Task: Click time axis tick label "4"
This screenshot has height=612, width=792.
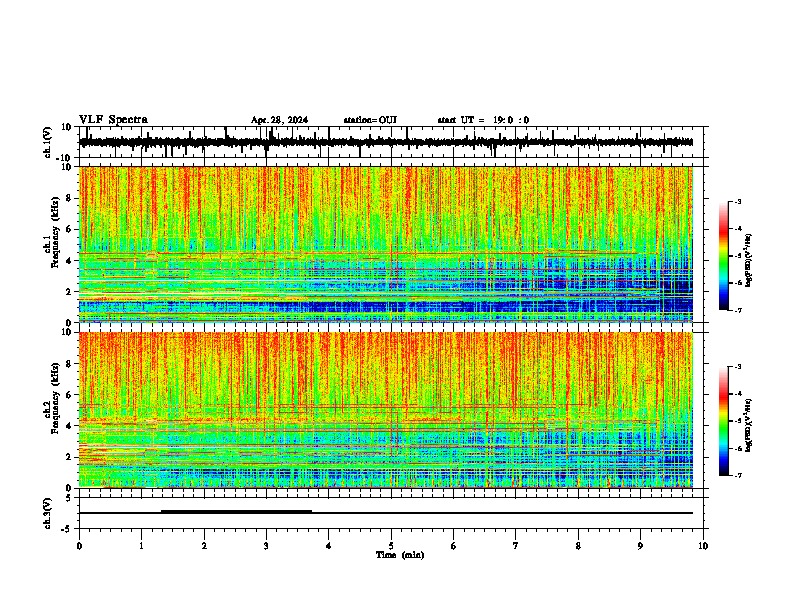Action: pos(329,546)
